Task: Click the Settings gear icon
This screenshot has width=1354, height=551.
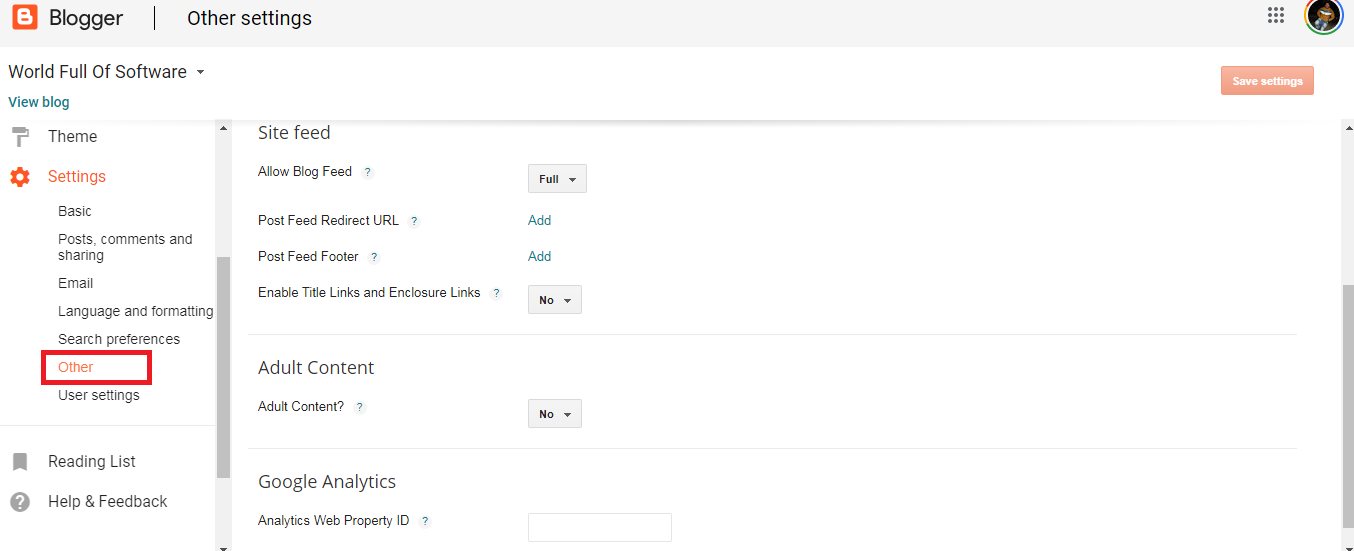Action: [x=20, y=177]
